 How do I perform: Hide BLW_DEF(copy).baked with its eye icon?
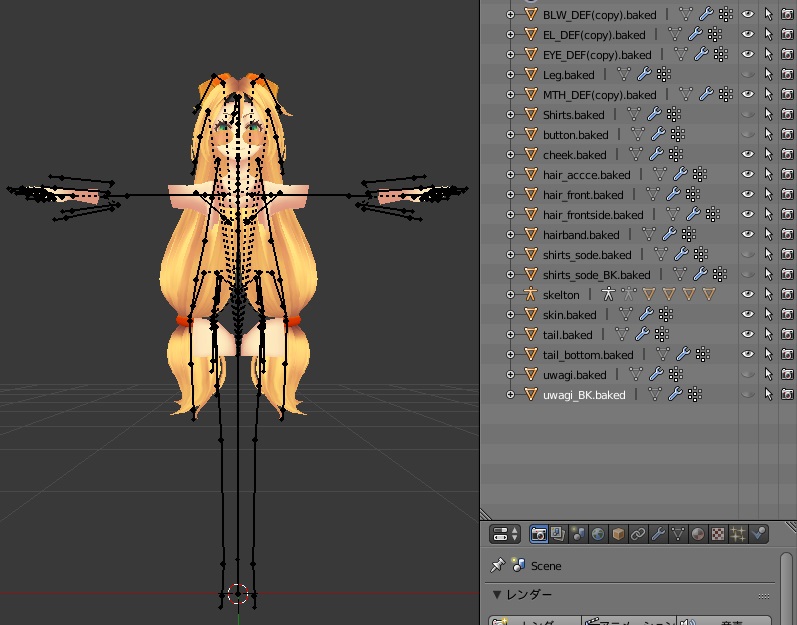coord(748,14)
